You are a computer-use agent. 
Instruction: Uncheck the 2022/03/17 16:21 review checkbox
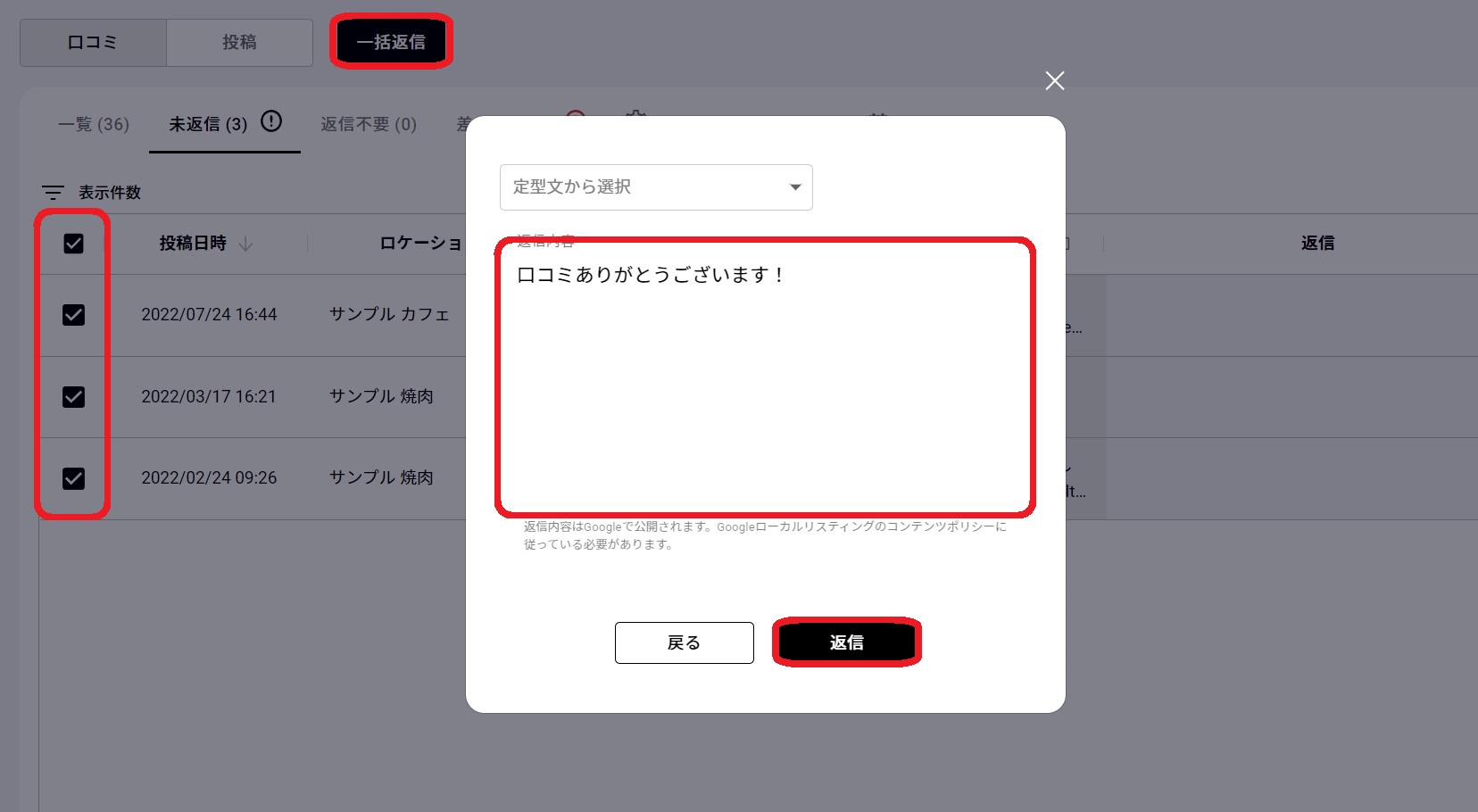73,397
